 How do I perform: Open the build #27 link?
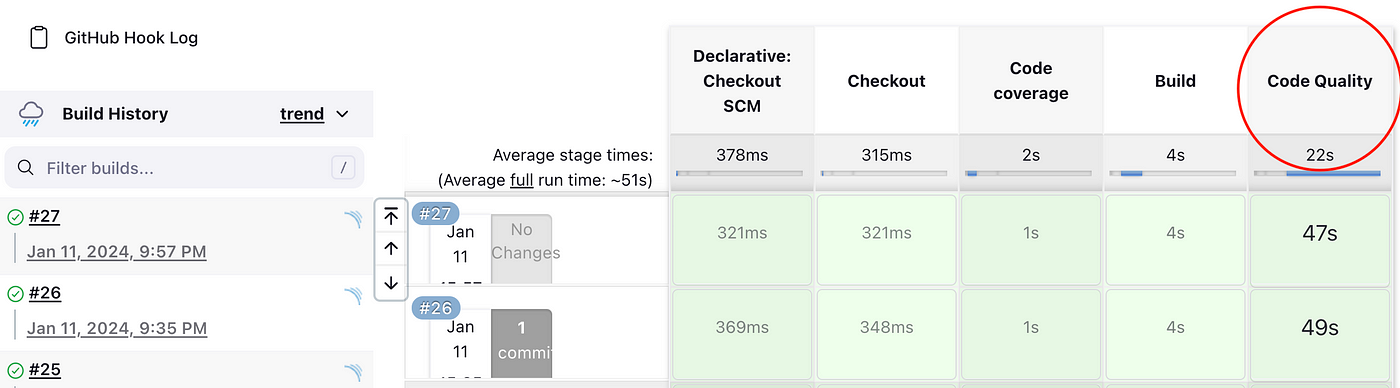pyautogui.click(x=44, y=217)
